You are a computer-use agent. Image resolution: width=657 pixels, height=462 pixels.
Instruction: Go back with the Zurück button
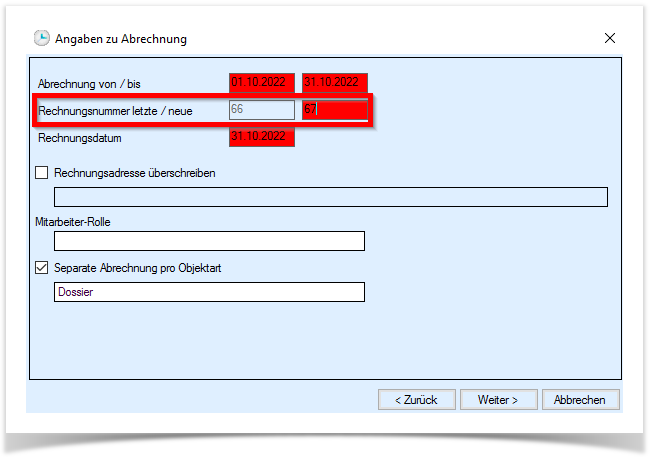(416, 400)
